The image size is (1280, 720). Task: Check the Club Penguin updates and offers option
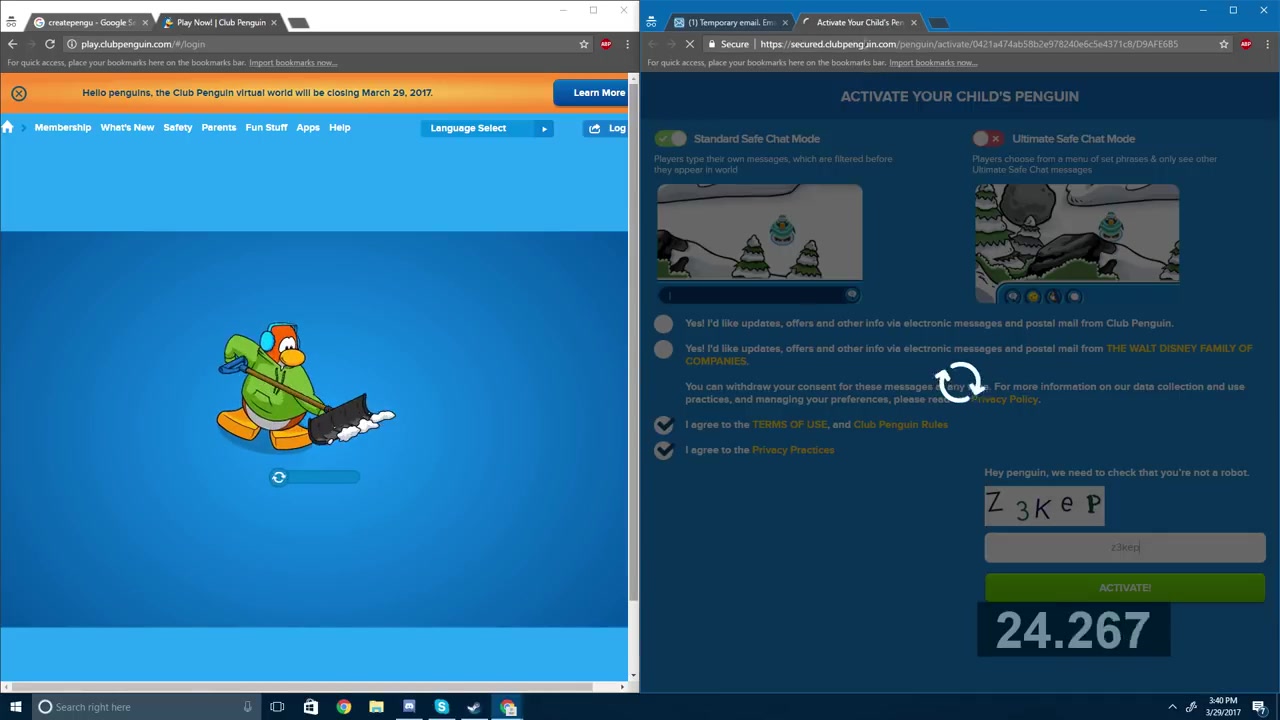(664, 324)
